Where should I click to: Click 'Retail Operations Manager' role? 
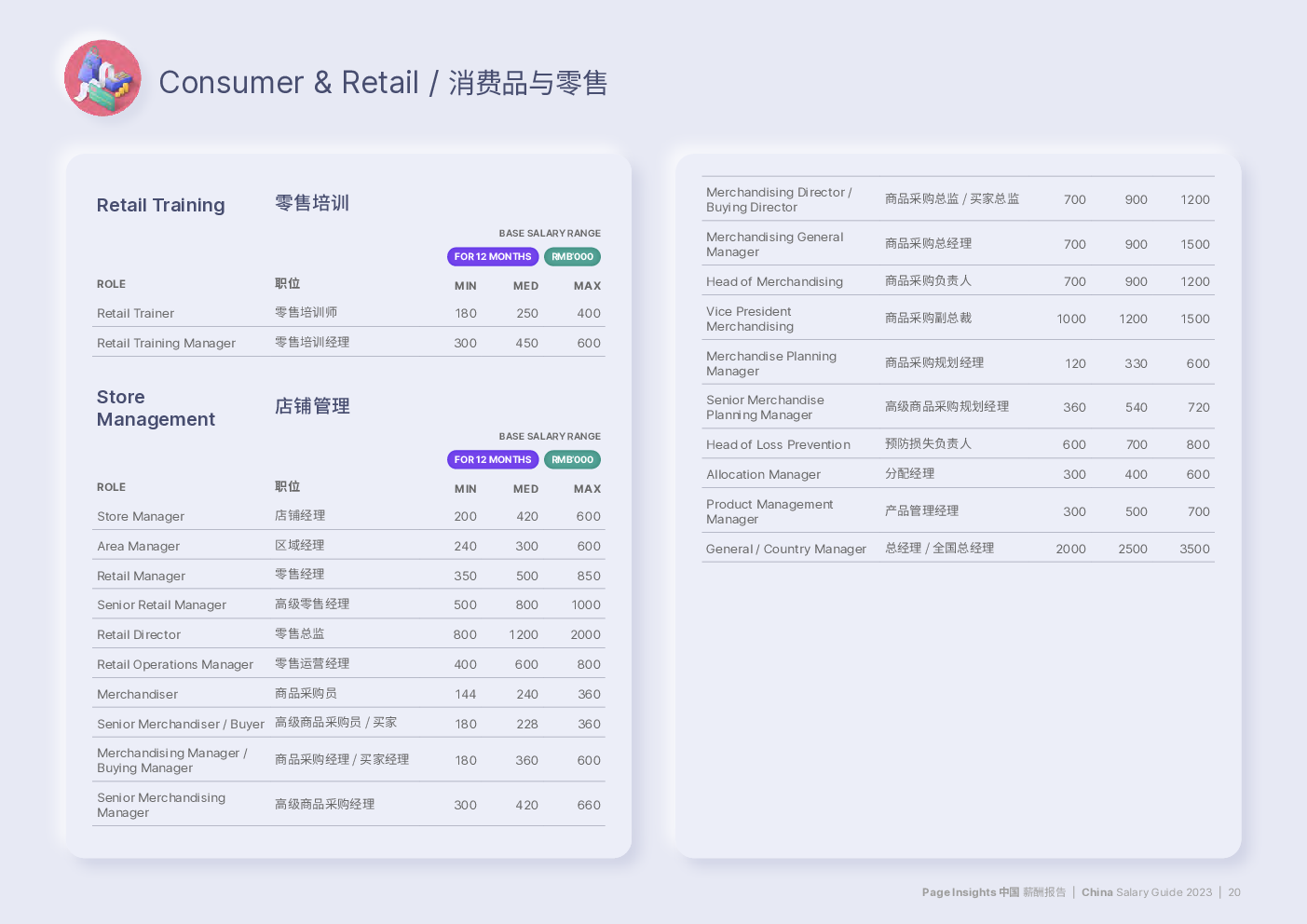[175, 664]
